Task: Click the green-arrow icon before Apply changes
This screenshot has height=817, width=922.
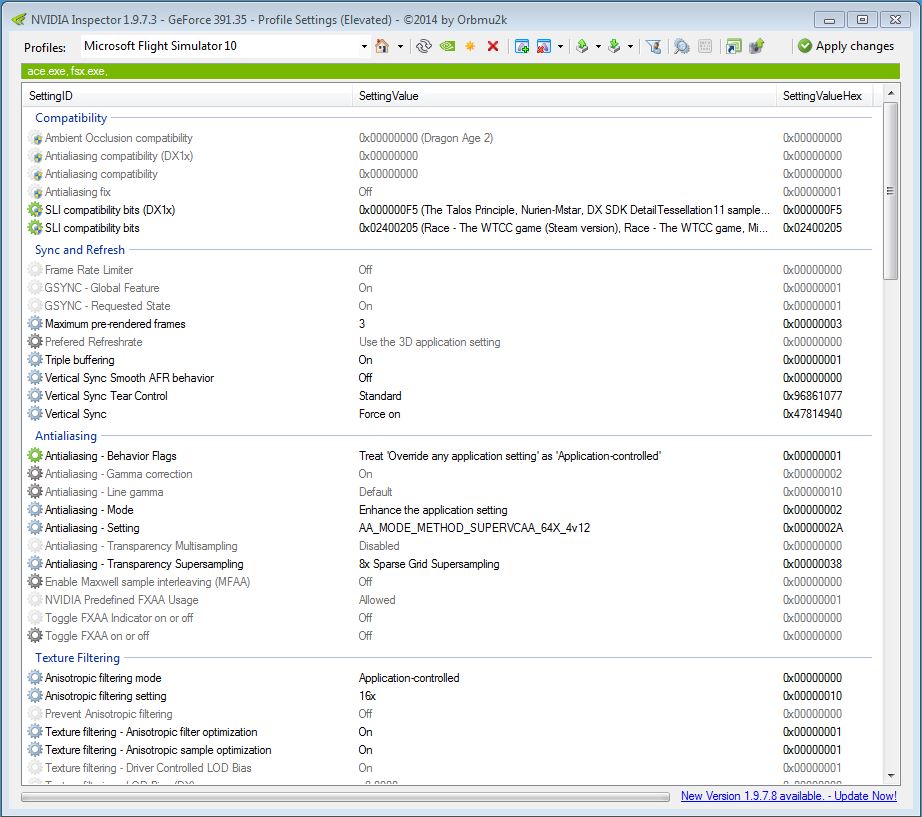Action: click(x=757, y=46)
